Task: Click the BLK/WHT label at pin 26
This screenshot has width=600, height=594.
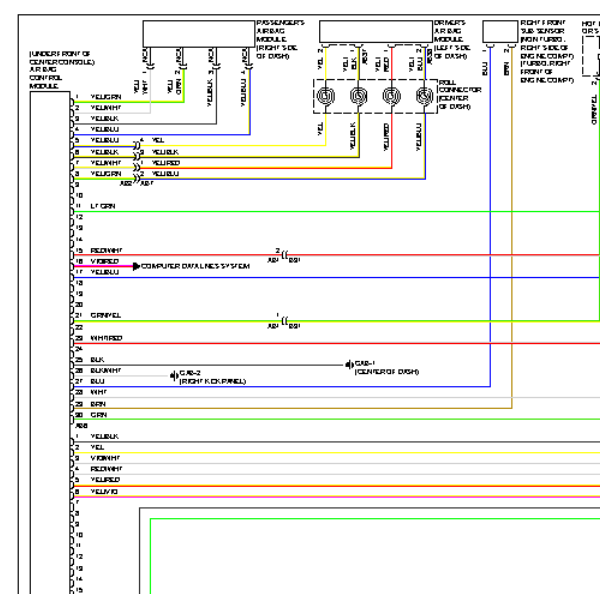Action: tap(106, 370)
